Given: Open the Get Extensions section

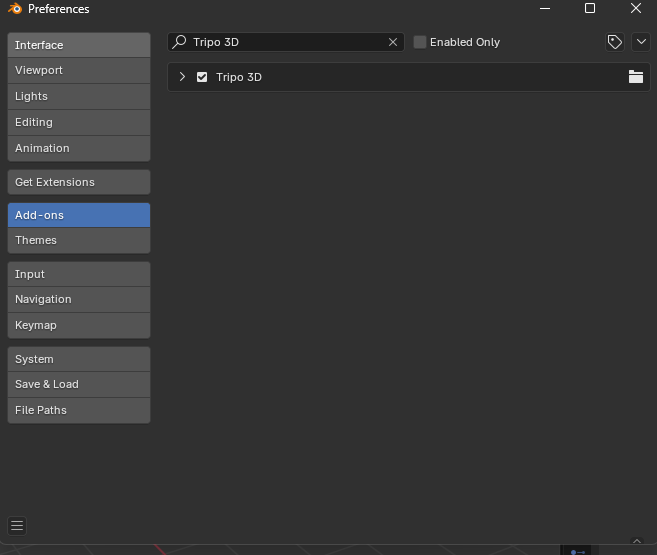Looking at the screenshot, I should [79, 182].
